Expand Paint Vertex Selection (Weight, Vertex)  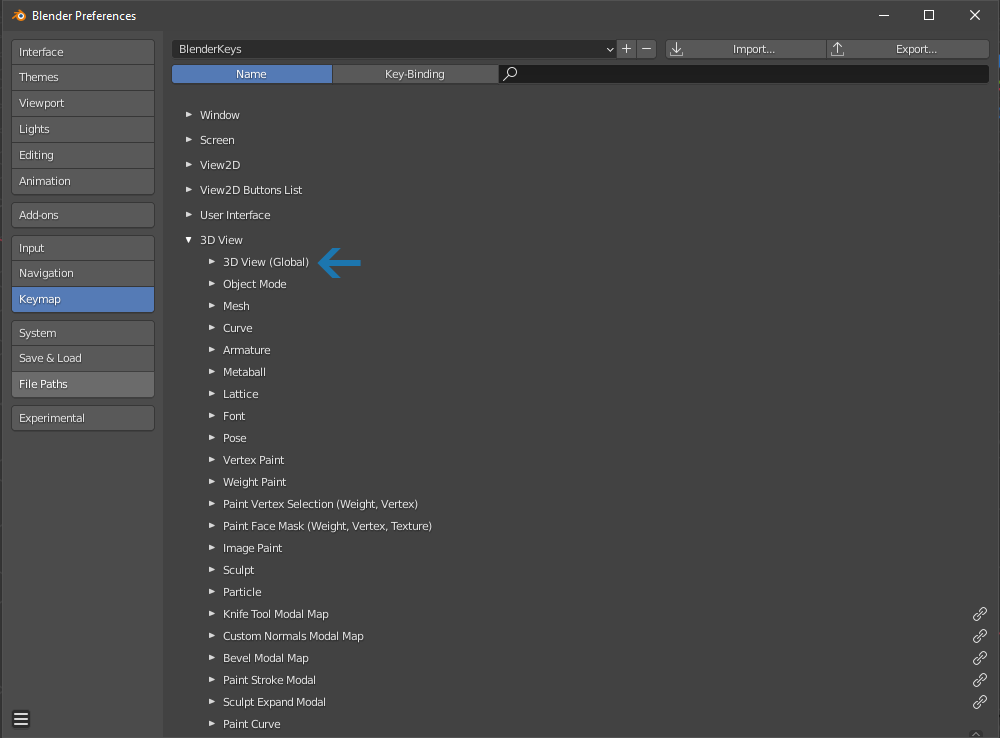(212, 504)
